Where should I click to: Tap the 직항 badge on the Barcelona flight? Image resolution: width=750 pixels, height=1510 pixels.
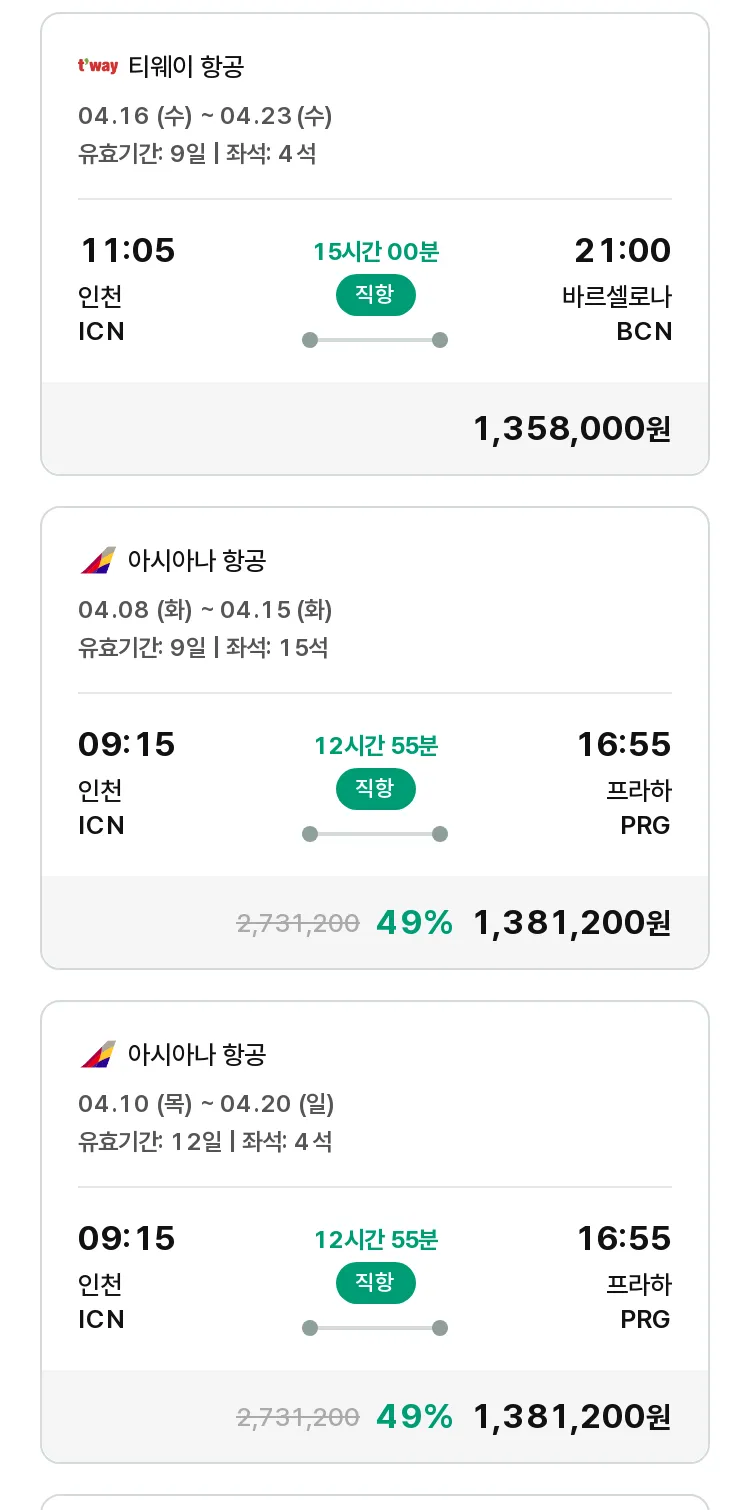(x=375, y=295)
